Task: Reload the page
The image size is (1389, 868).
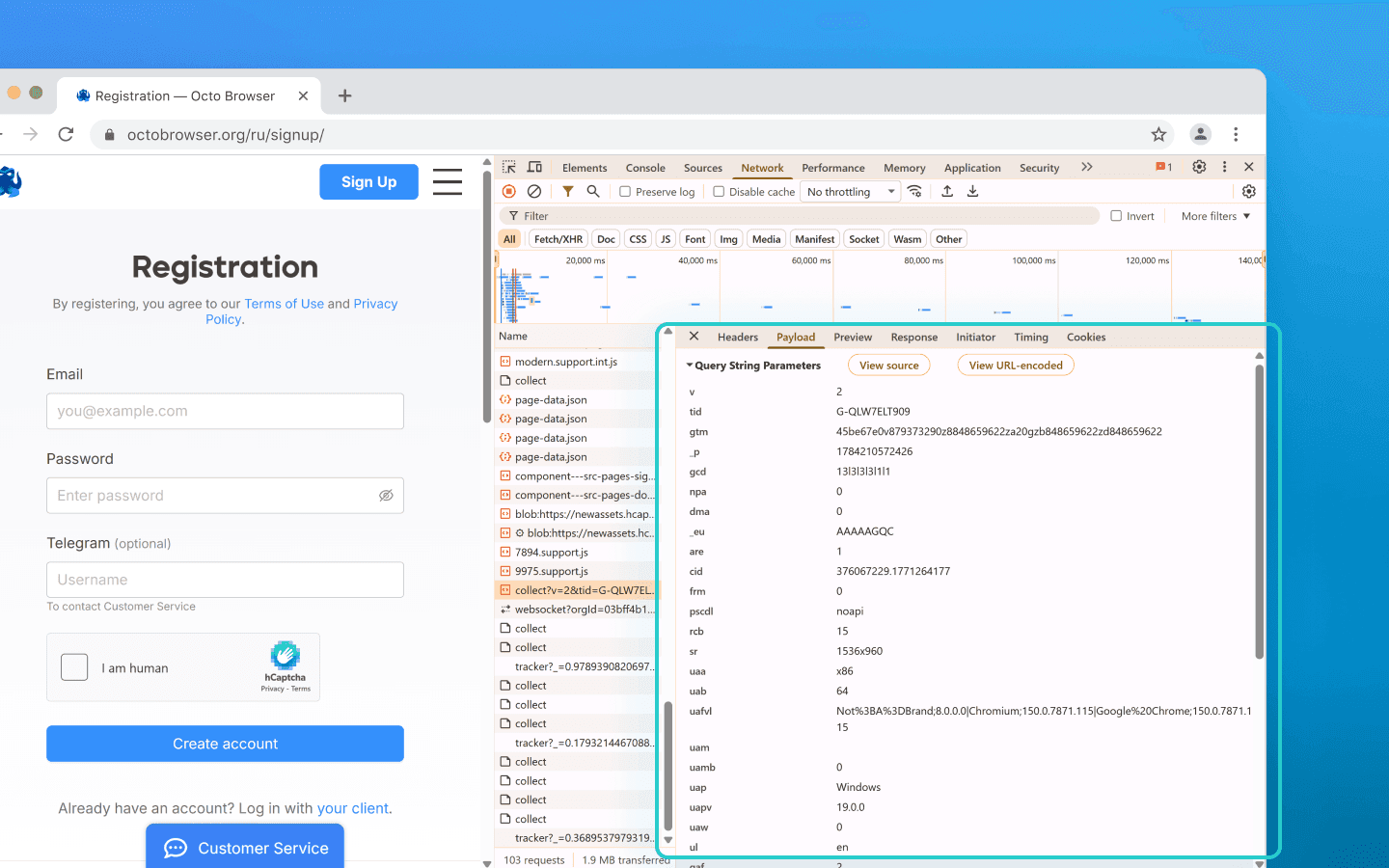Action: click(x=66, y=134)
